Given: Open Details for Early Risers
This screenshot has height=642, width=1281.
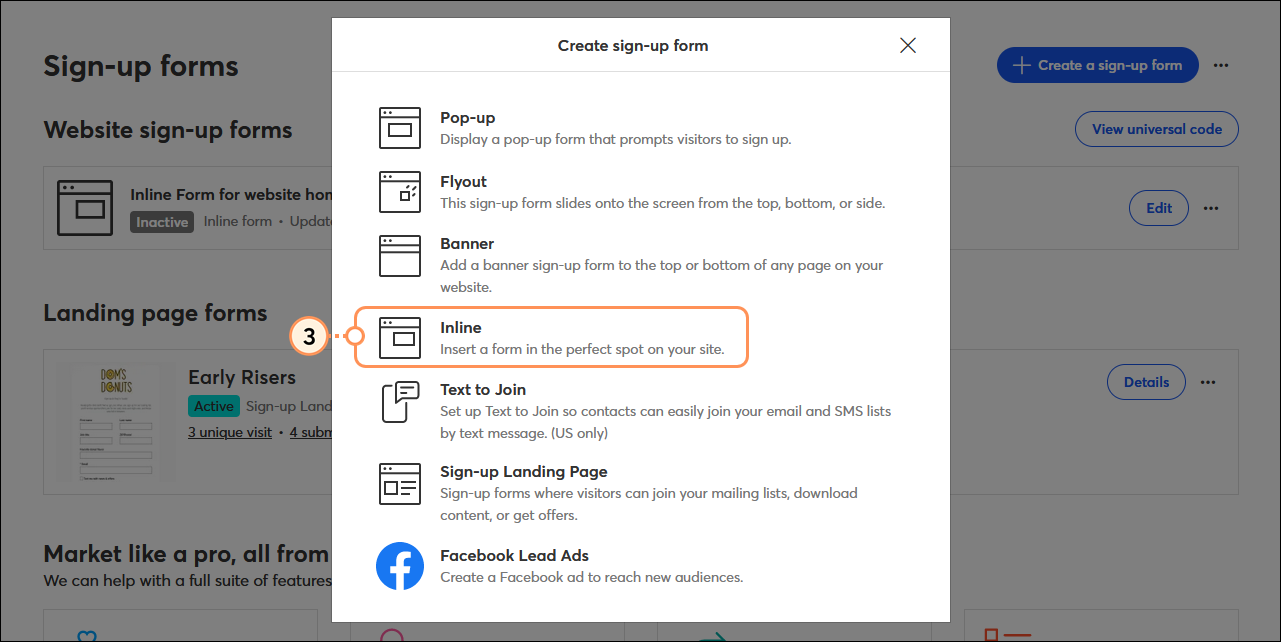Looking at the screenshot, I should tap(1146, 382).
